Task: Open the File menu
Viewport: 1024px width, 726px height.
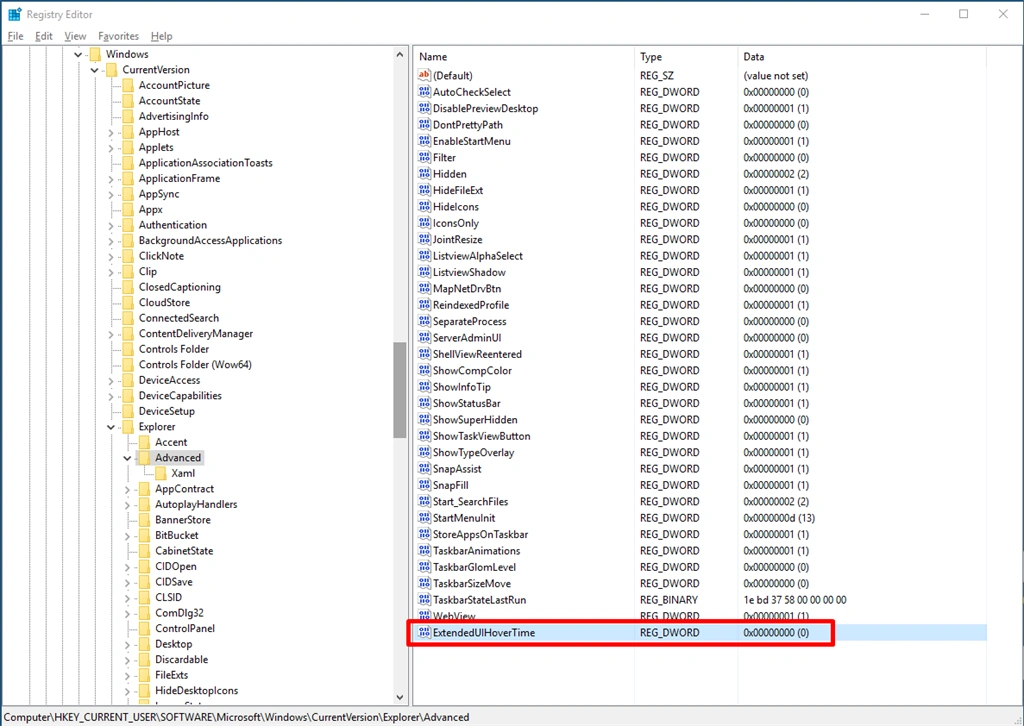Action: (15, 36)
